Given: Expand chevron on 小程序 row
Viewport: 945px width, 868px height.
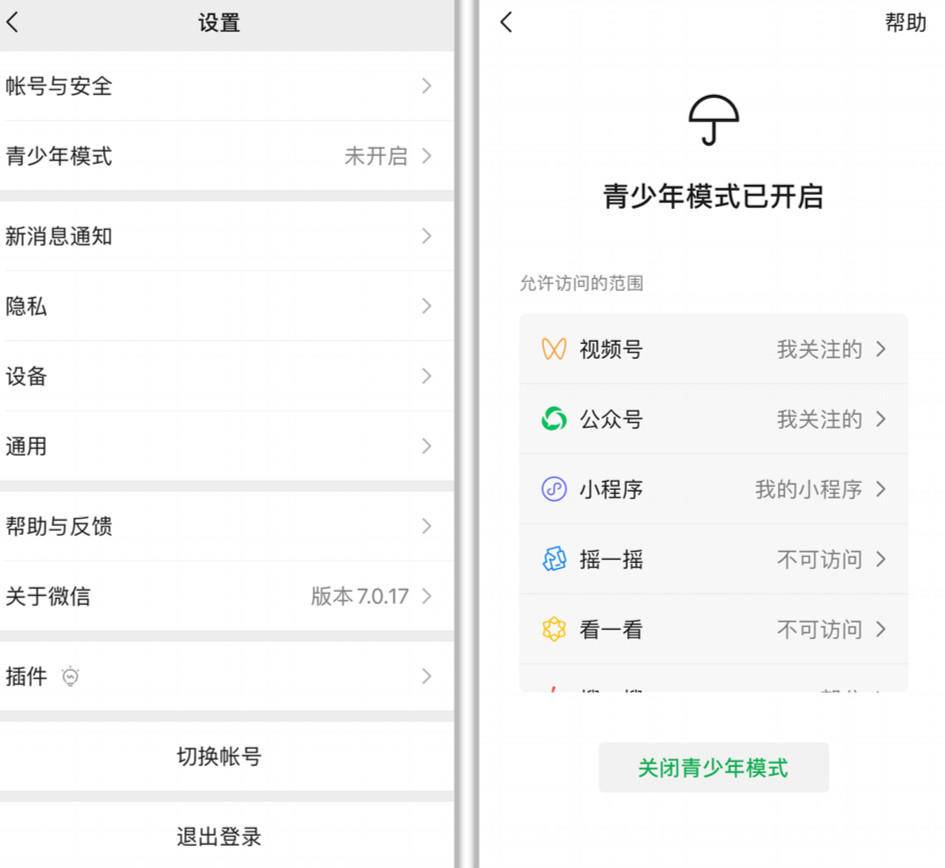Looking at the screenshot, I should (881, 489).
